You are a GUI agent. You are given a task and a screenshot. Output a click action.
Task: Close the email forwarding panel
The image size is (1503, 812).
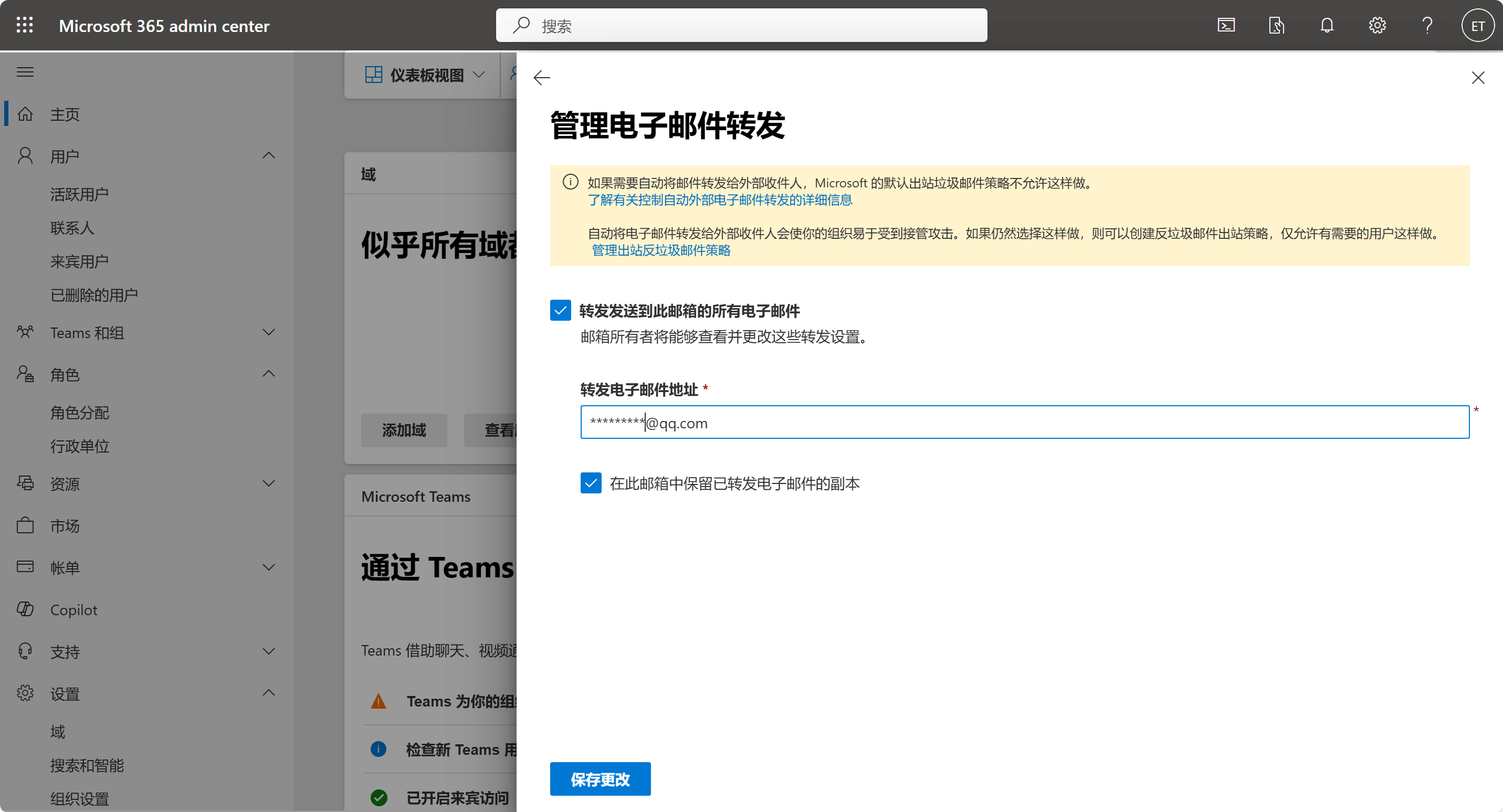[x=1478, y=78]
